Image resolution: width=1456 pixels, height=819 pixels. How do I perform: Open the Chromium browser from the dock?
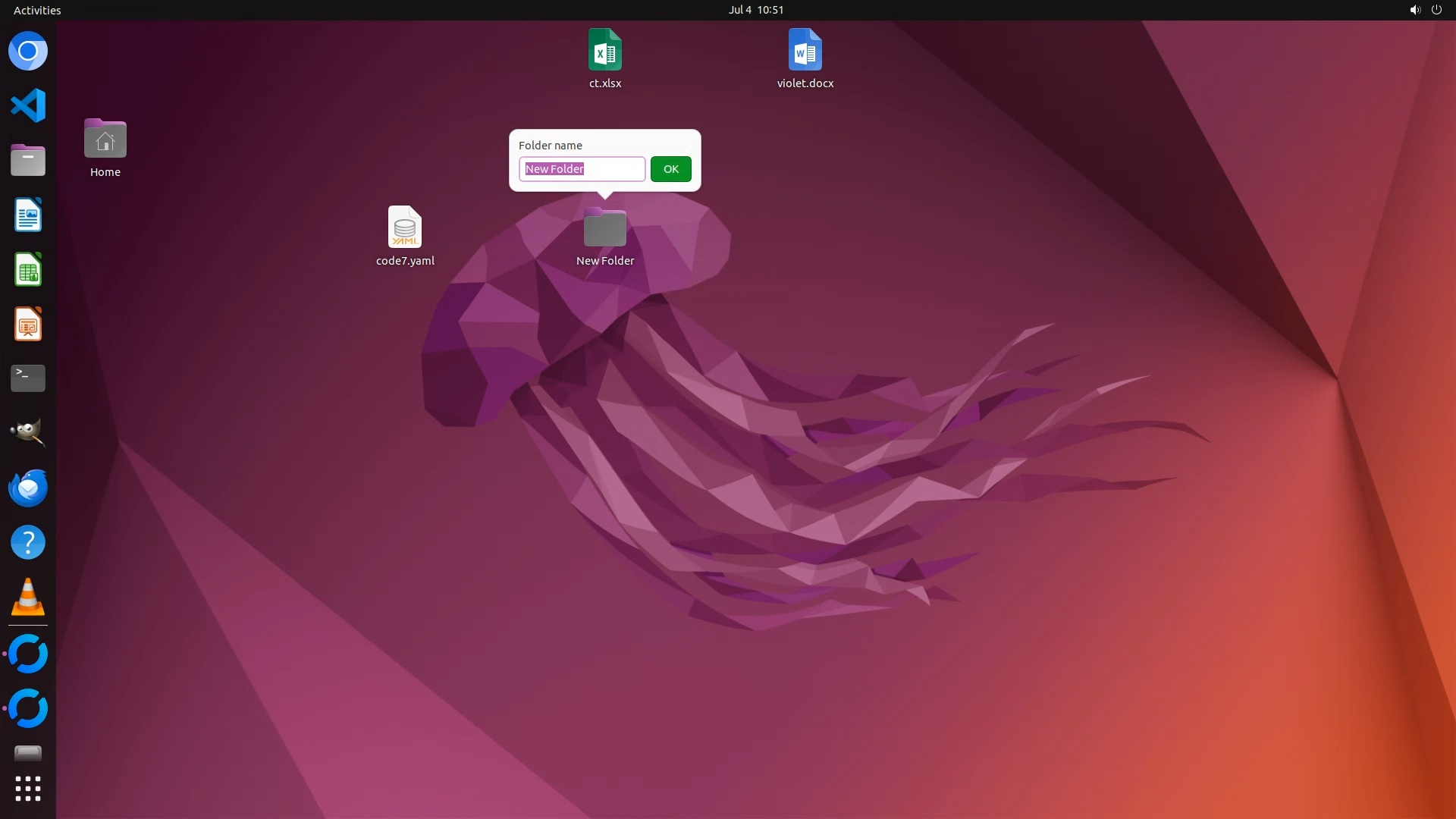pos(28,52)
